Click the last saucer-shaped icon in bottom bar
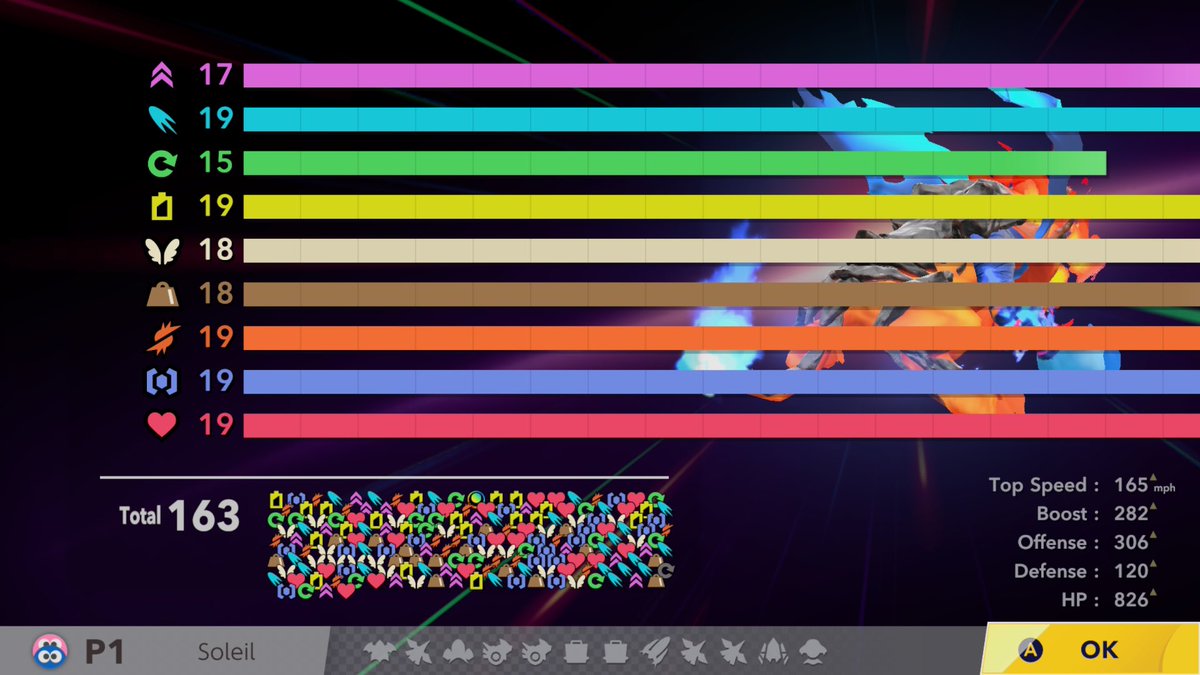The width and height of the screenshot is (1200, 675). (x=815, y=651)
